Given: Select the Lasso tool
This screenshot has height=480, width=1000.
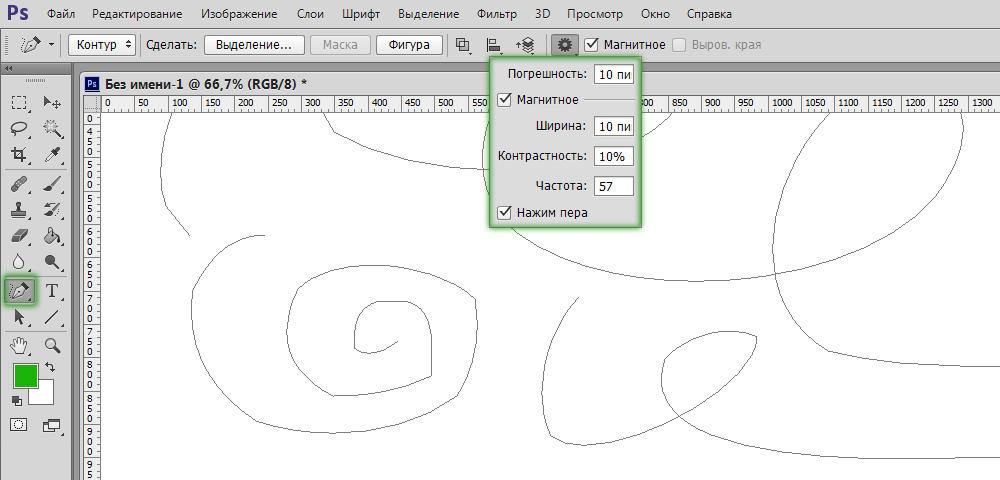Looking at the screenshot, I should point(20,128).
